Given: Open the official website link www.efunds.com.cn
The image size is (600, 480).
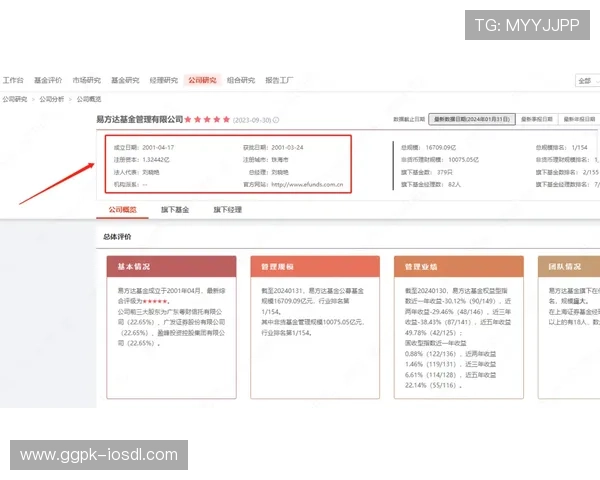Looking at the screenshot, I should [307, 184].
